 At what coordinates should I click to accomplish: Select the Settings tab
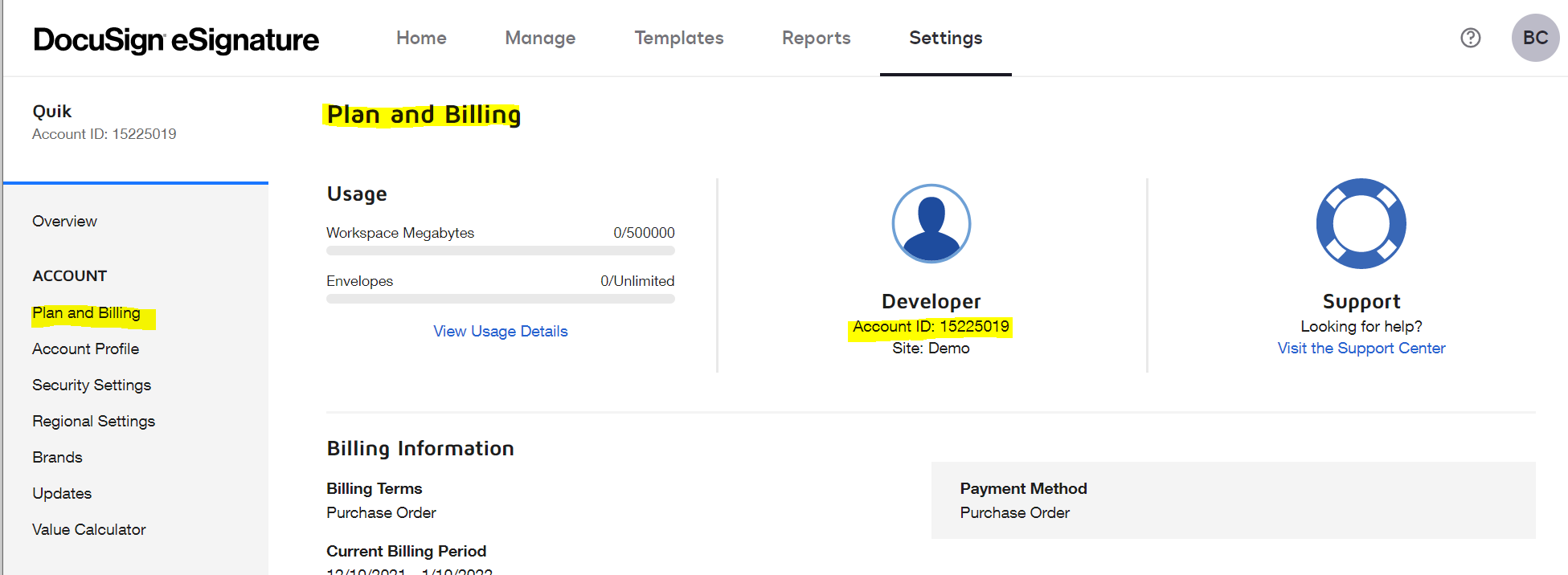pyautogui.click(x=946, y=38)
